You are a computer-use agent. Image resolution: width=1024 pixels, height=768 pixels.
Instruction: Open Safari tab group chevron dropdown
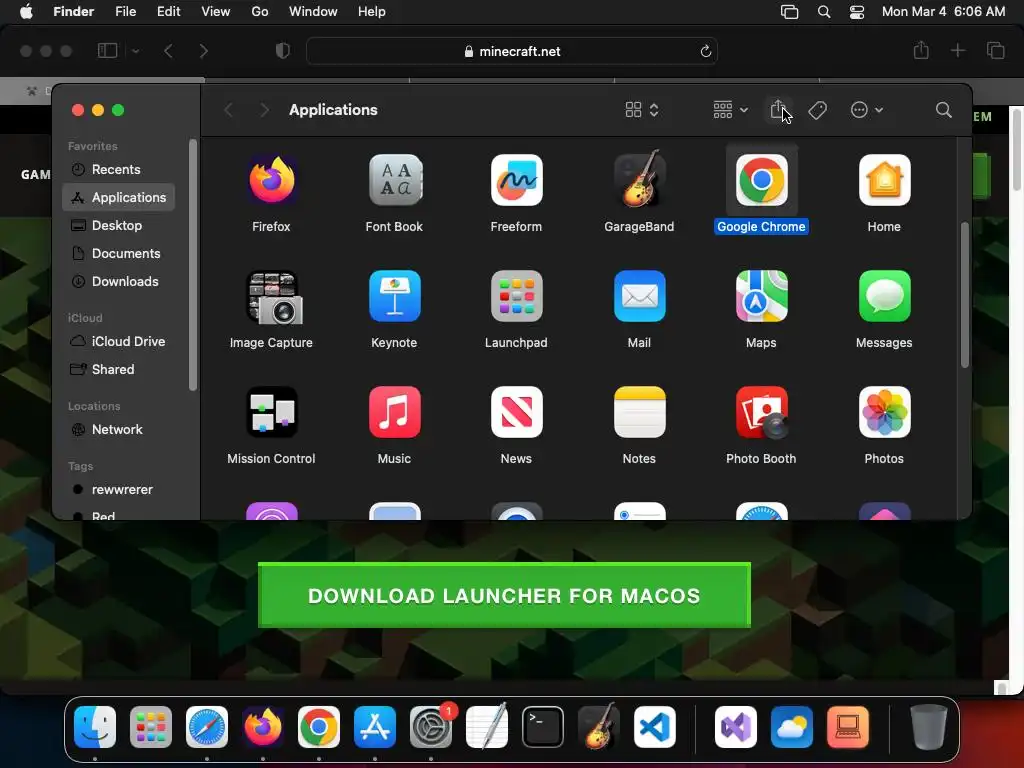[x=135, y=51]
